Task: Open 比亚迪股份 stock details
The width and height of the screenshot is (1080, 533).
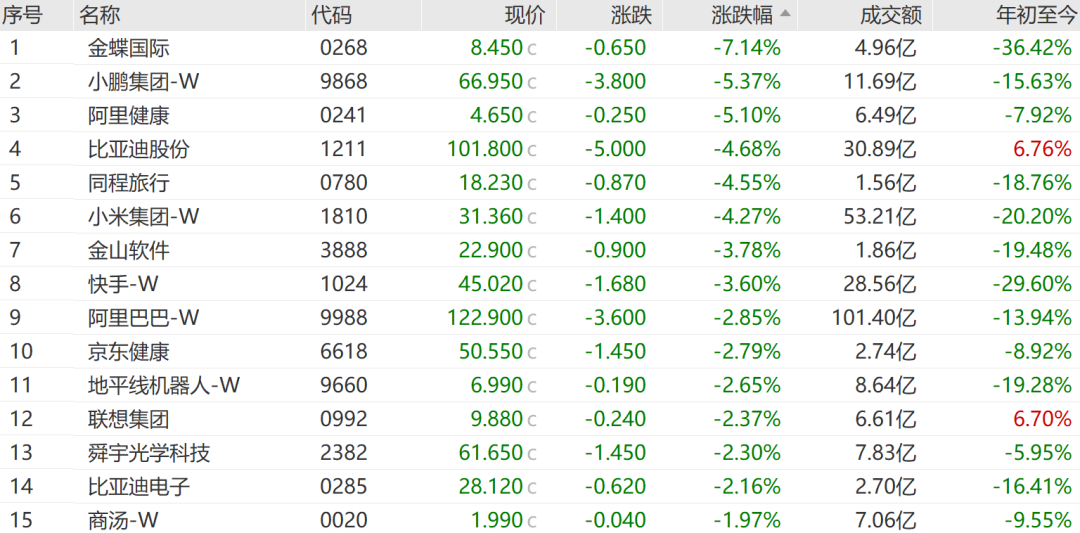Action: [138, 150]
